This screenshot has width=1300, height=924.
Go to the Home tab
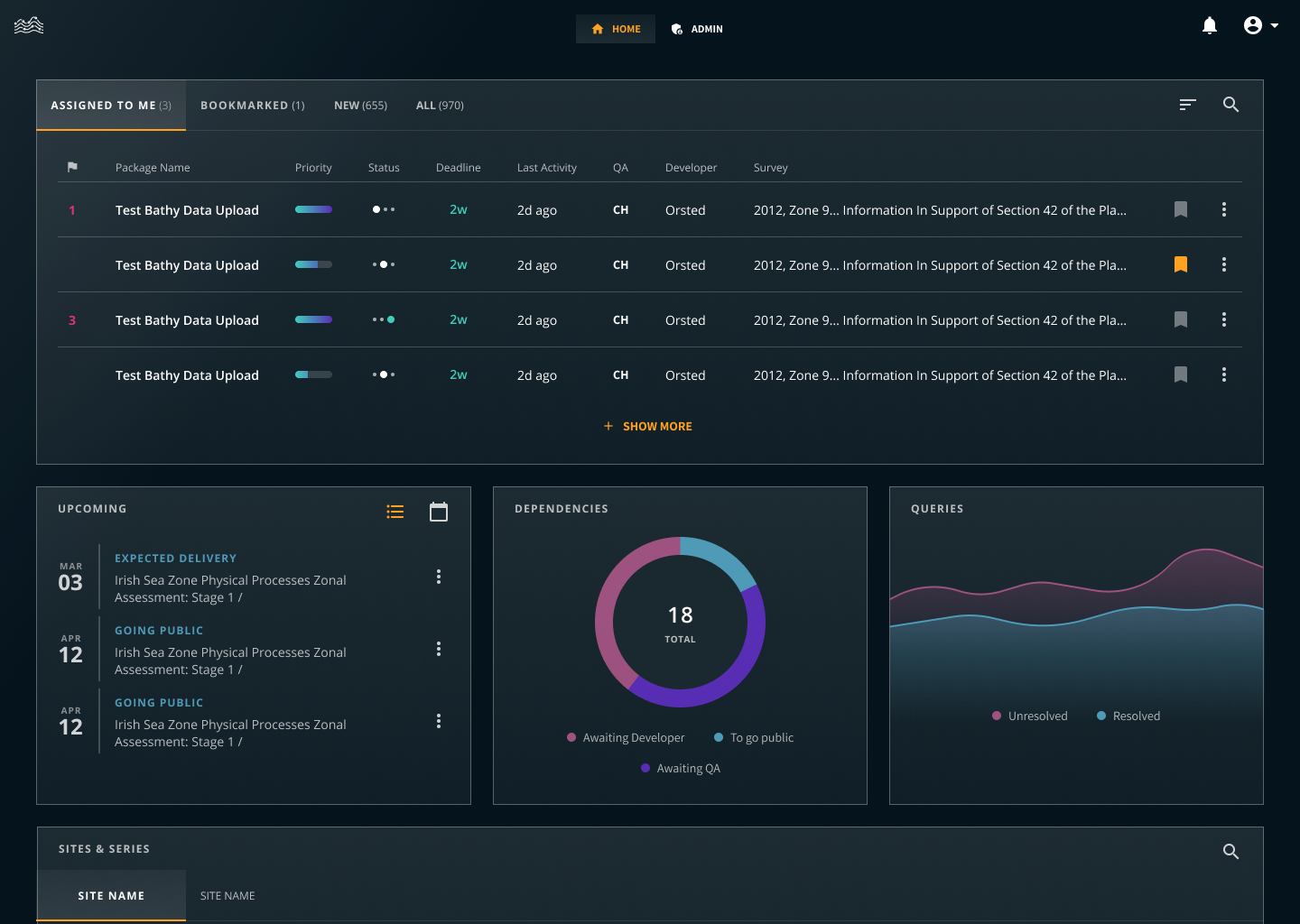[616, 29]
